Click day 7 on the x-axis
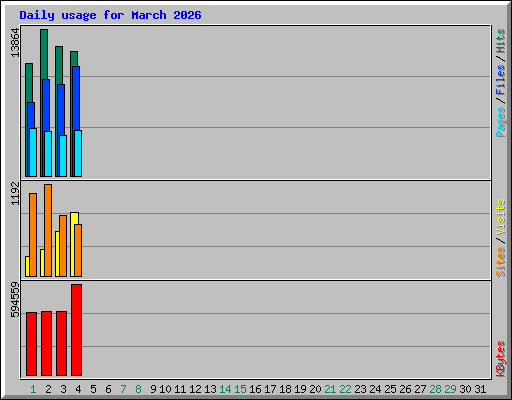This screenshot has width=512, height=400. click(x=123, y=389)
